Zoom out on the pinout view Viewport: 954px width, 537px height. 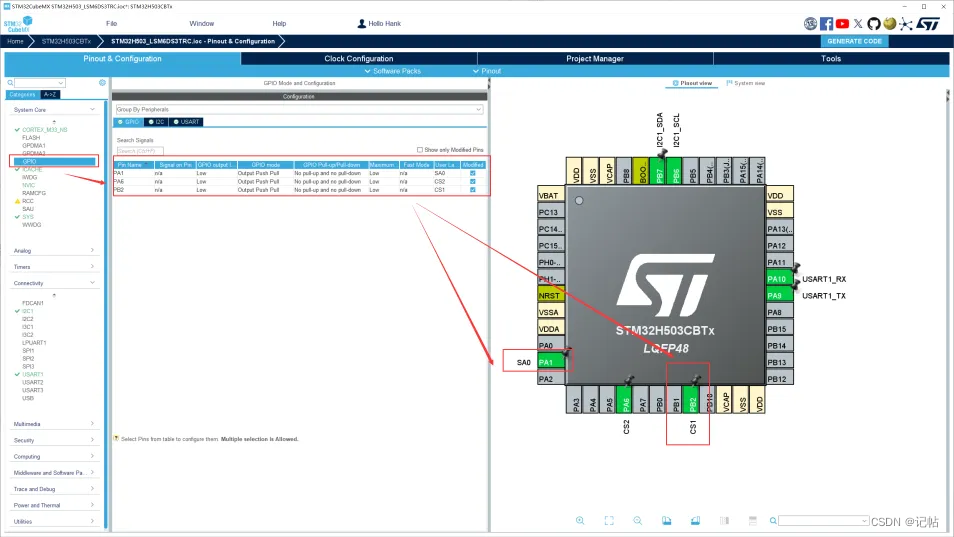(638, 521)
